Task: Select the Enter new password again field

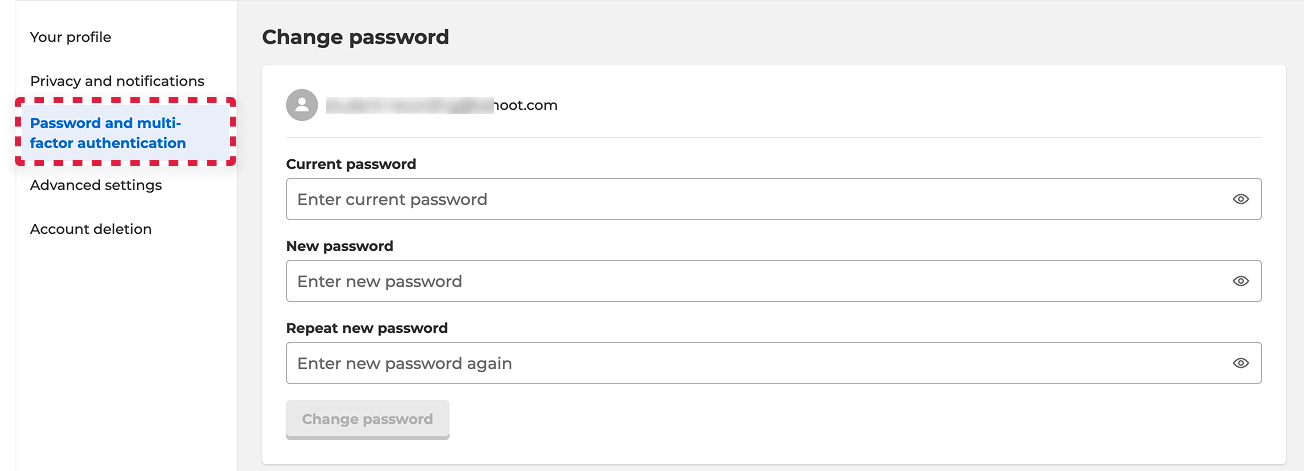Action: pyautogui.click(x=773, y=363)
